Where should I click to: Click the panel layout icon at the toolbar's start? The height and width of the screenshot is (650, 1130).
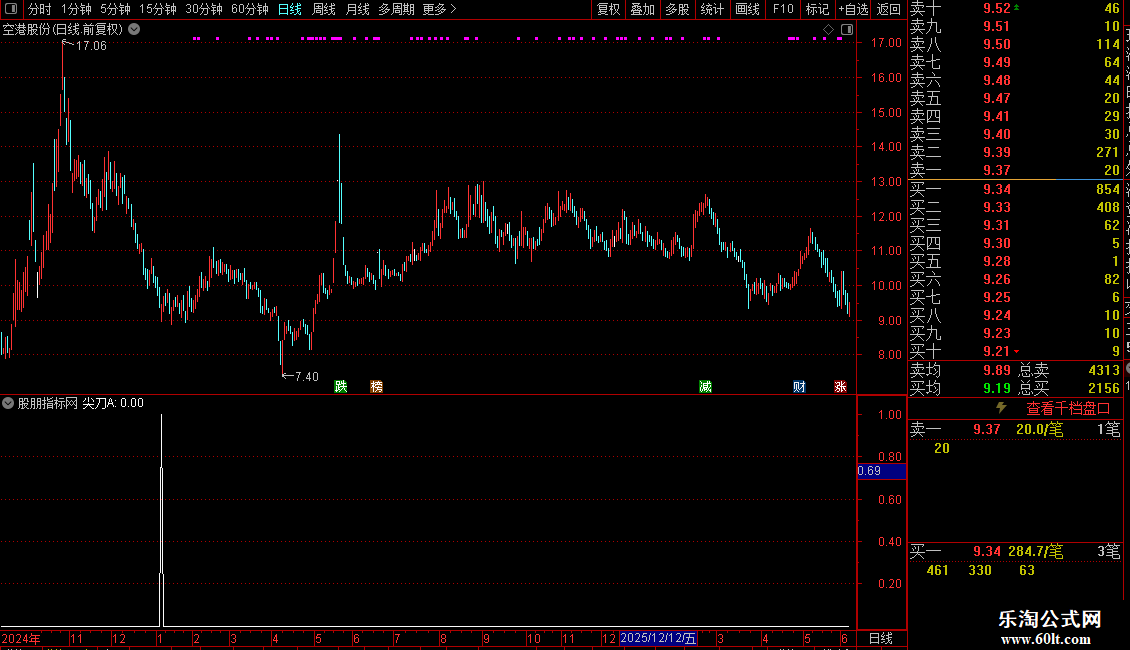(x=11, y=9)
